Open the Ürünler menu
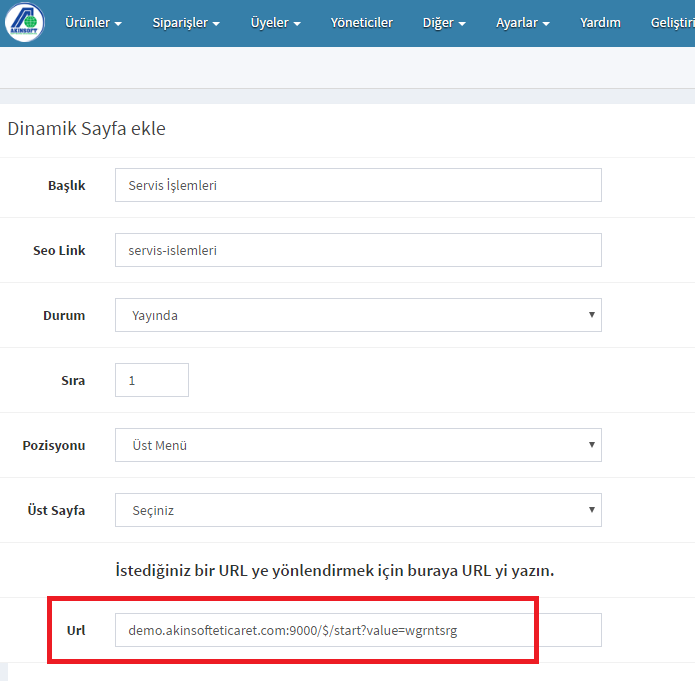The image size is (695, 681). 93,23
